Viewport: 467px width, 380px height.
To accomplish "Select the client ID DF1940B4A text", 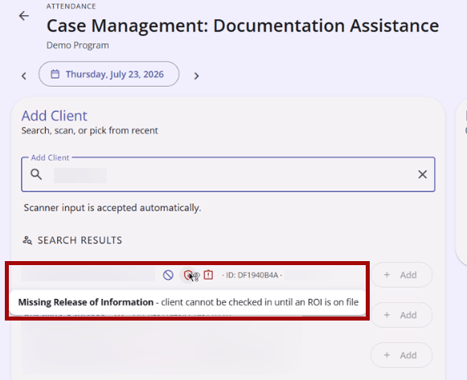I will point(252,275).
